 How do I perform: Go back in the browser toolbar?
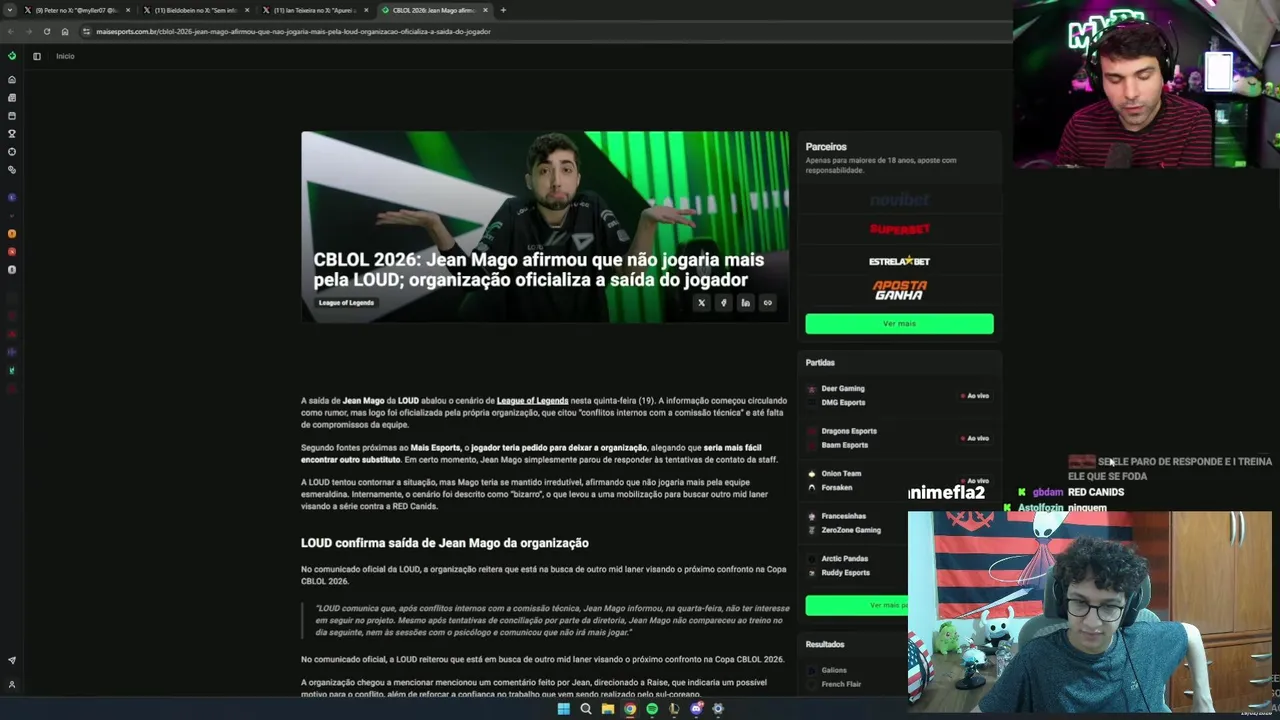tap(11, 31)
